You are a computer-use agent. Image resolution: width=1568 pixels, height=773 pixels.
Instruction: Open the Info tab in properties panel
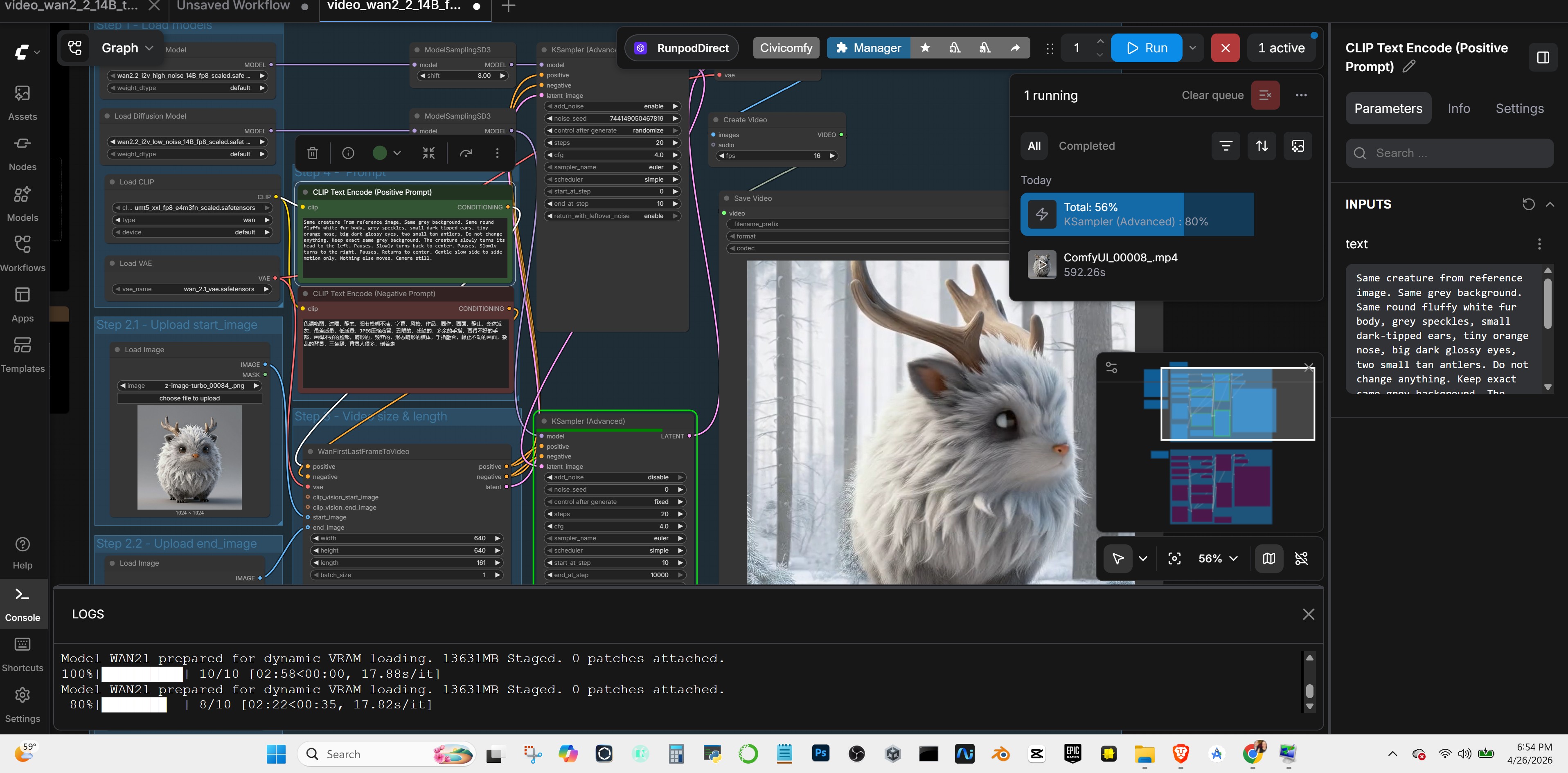[1458, 108]
